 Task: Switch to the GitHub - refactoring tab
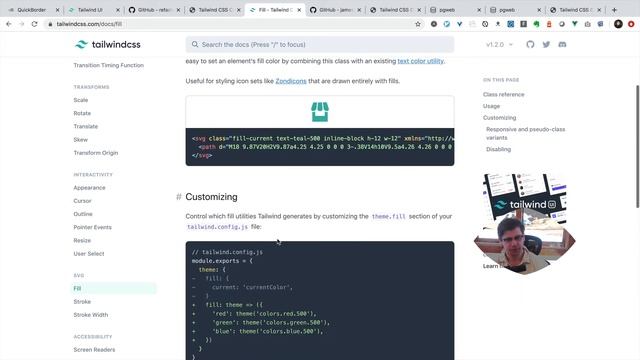pos(155,10)
